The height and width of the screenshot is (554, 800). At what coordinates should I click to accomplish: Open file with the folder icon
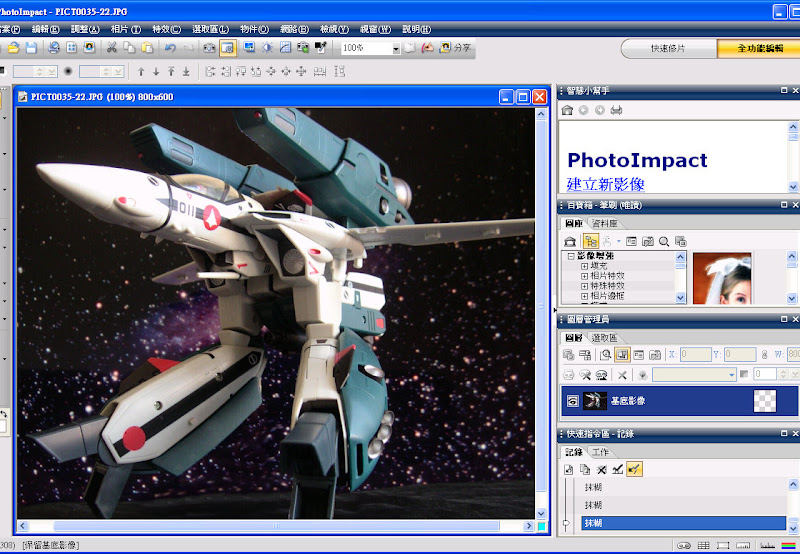(x=14, y=48)
